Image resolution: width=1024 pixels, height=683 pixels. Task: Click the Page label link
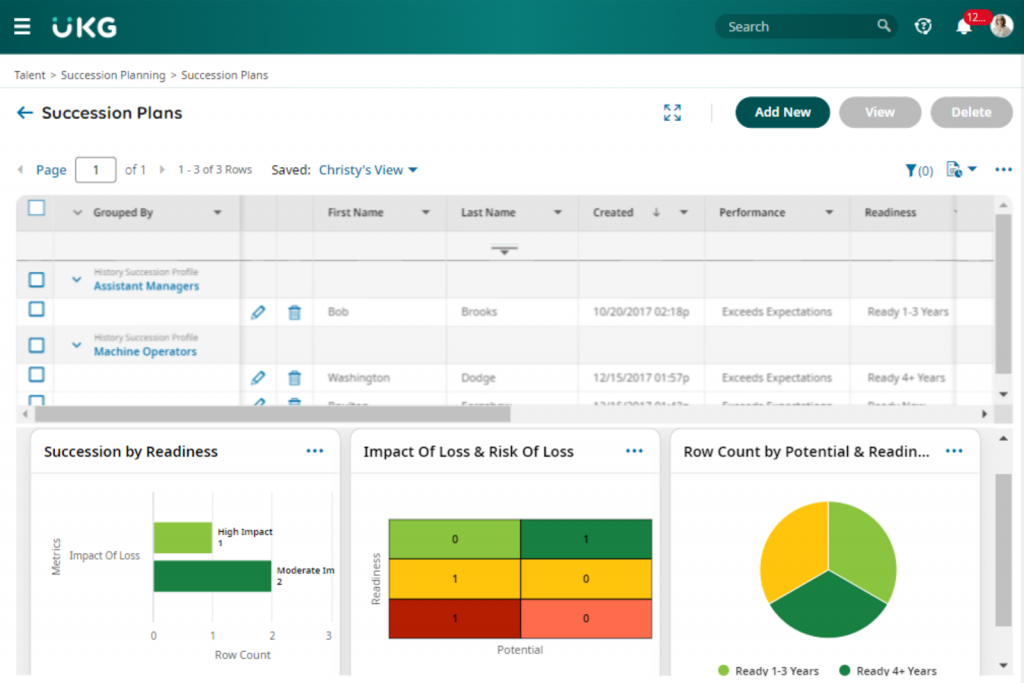coord(51,170)
